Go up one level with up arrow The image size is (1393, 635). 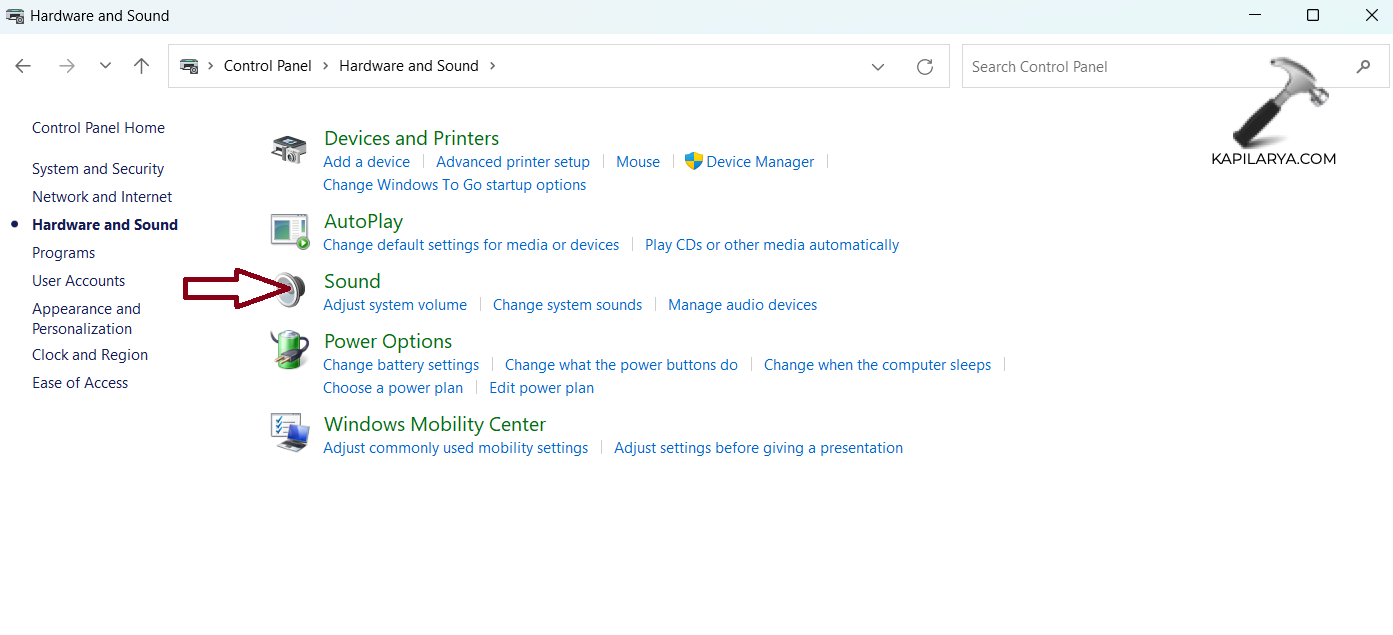click(x=142, y=66)
